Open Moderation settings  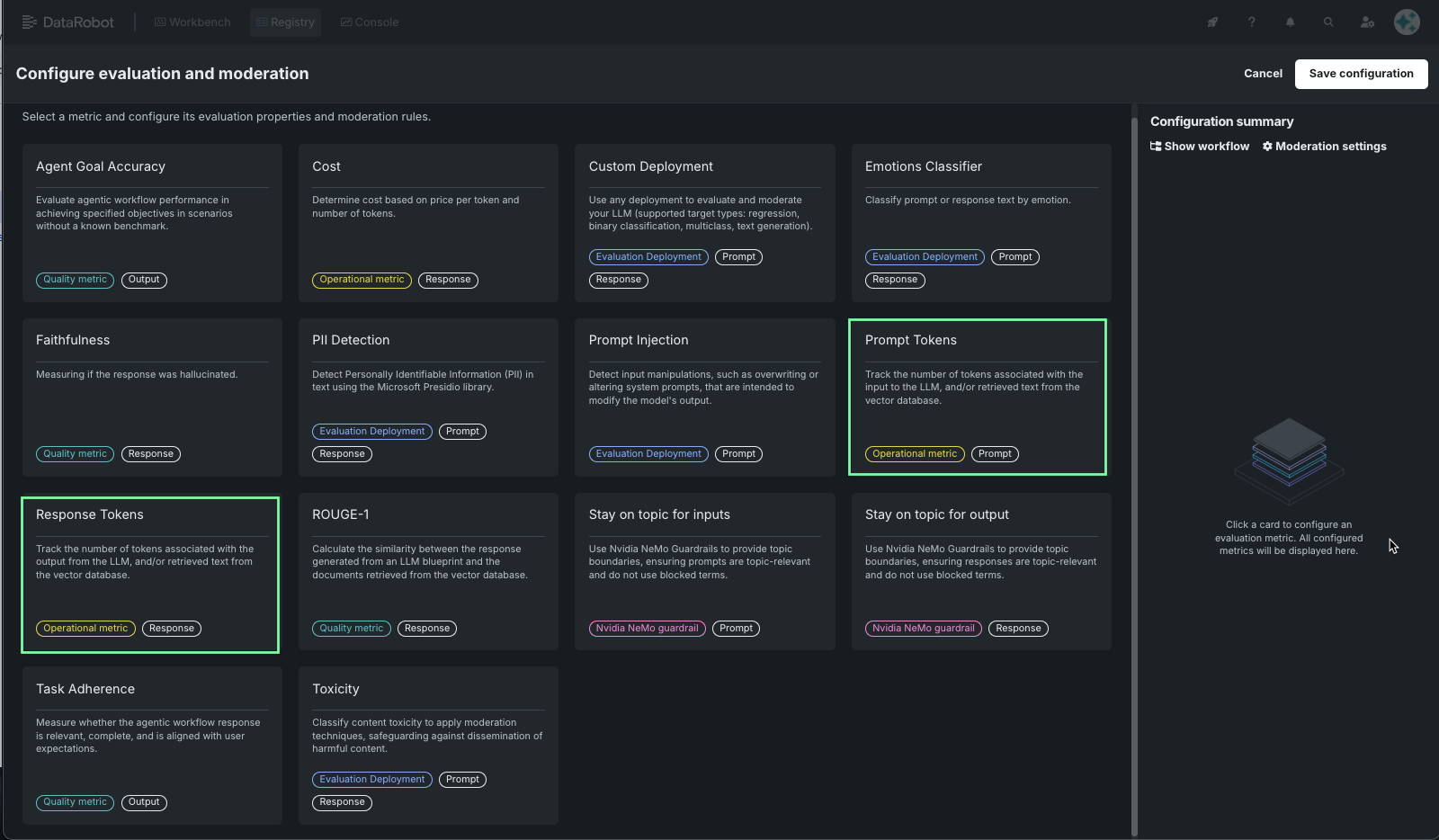[x=1324, y=147]
